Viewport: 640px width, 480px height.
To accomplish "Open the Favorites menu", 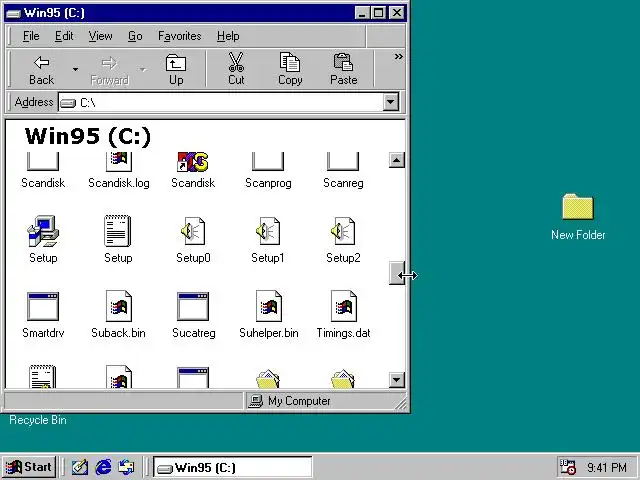I will (180, 36).
